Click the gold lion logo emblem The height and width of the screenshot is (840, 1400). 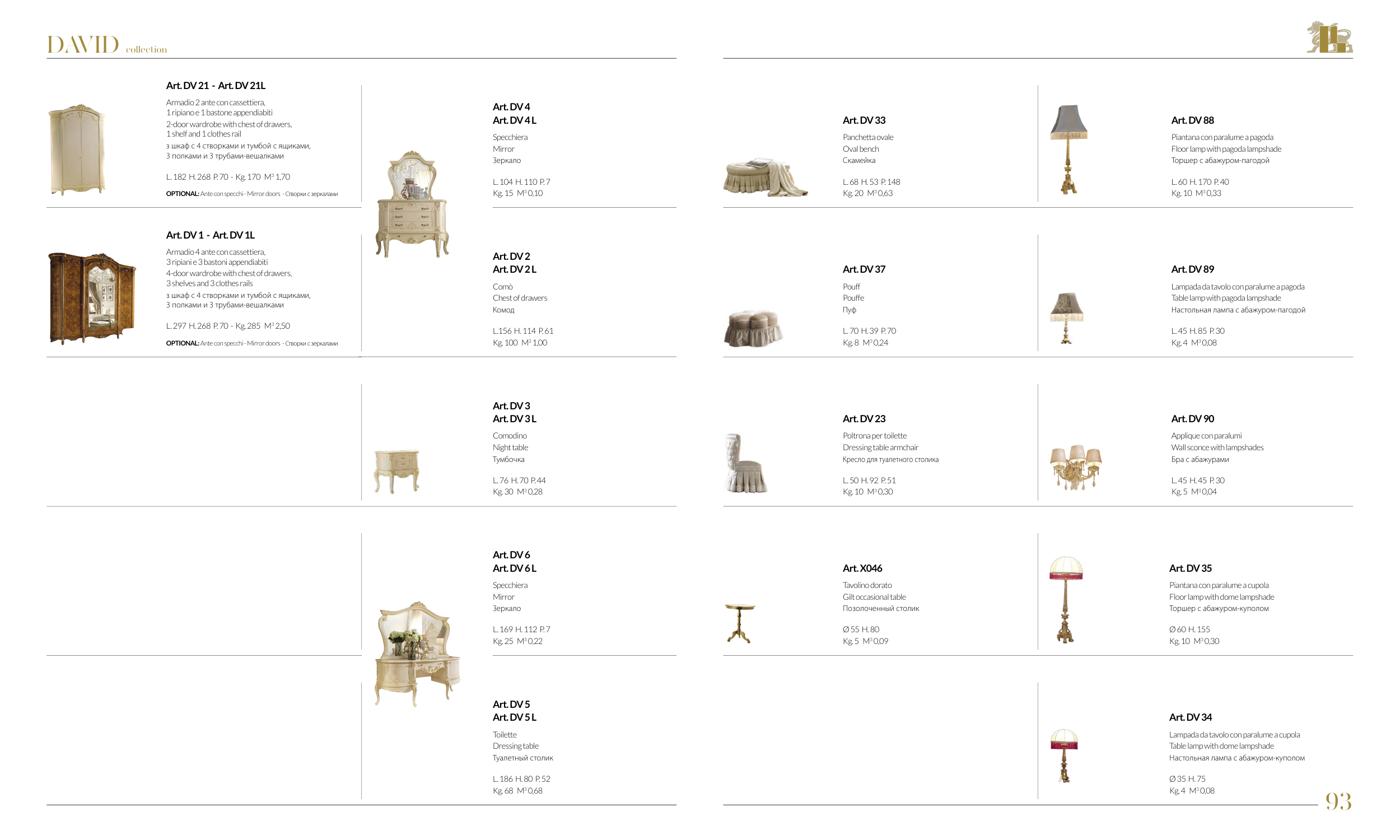[x=1329, y=38]
